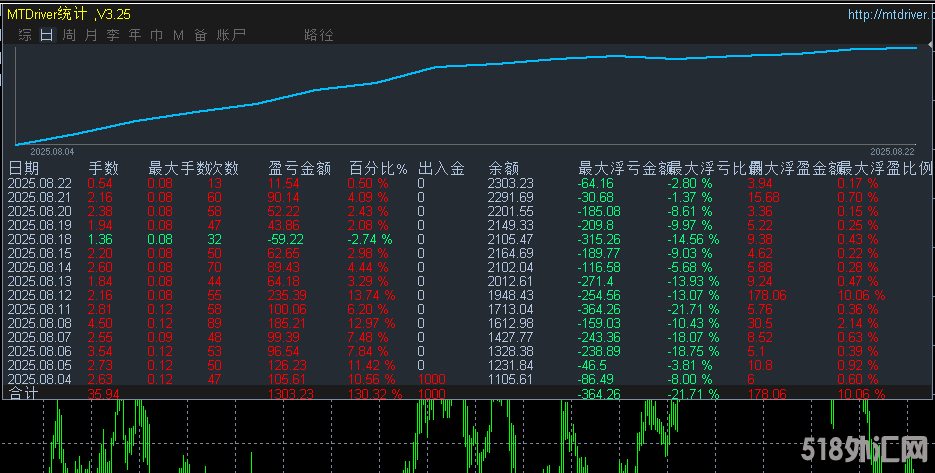The width and height of the screenshot is (935, 473).
Task: Click the 币 currency tab
Action: pos(157,35)
